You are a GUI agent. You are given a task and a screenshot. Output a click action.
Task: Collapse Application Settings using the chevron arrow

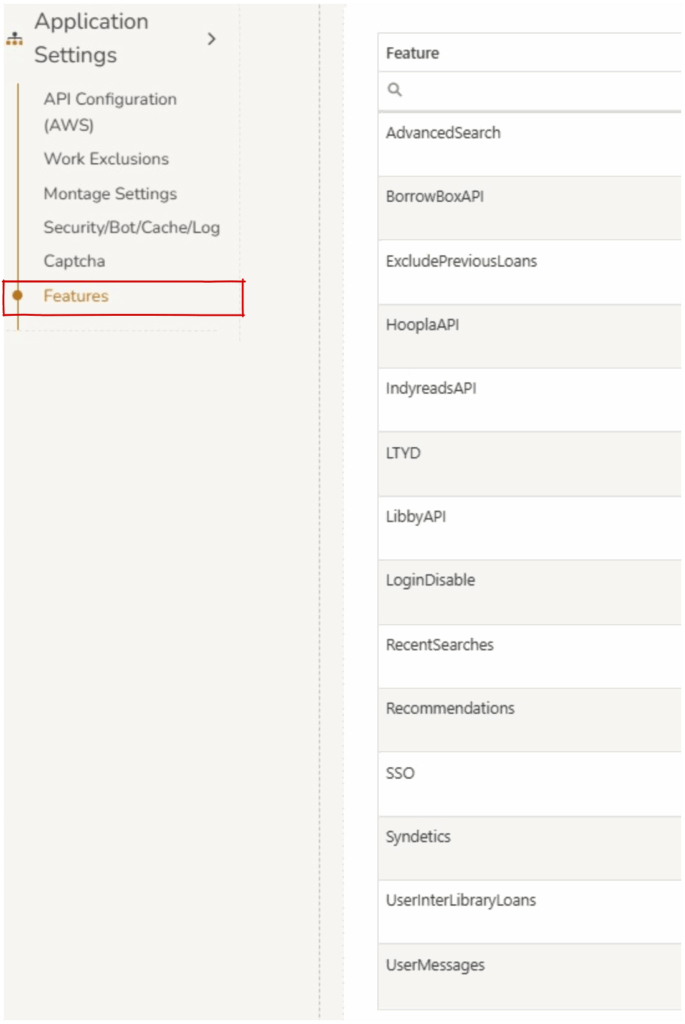click(x=211, y=39)
